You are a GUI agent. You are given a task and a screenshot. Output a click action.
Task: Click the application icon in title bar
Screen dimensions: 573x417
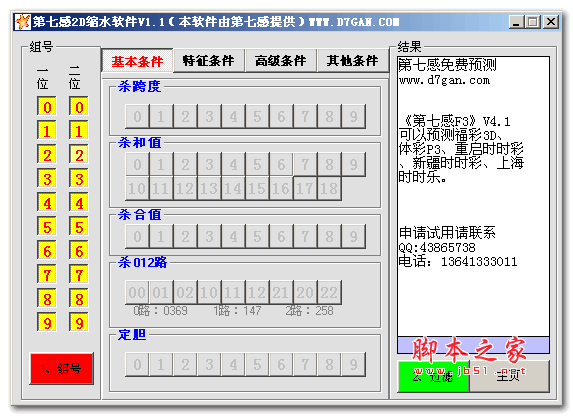pos(23,22)
